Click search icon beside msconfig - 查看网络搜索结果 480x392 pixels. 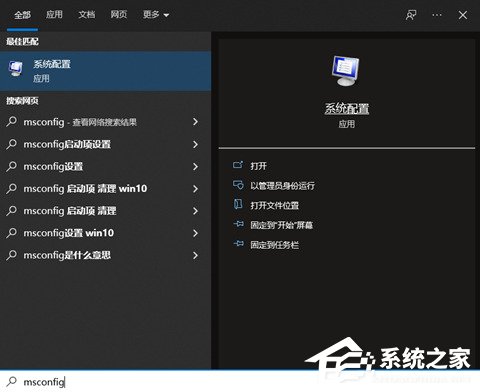click(x=11, y=122)
